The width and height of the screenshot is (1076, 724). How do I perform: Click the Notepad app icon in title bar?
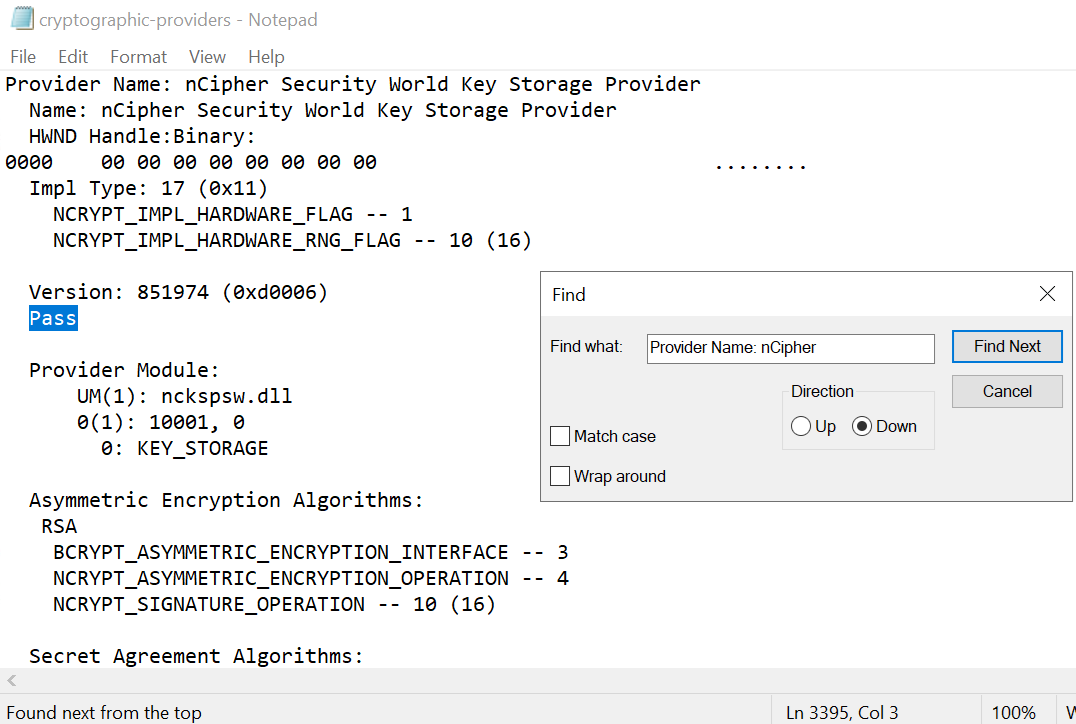coord(23,19)
